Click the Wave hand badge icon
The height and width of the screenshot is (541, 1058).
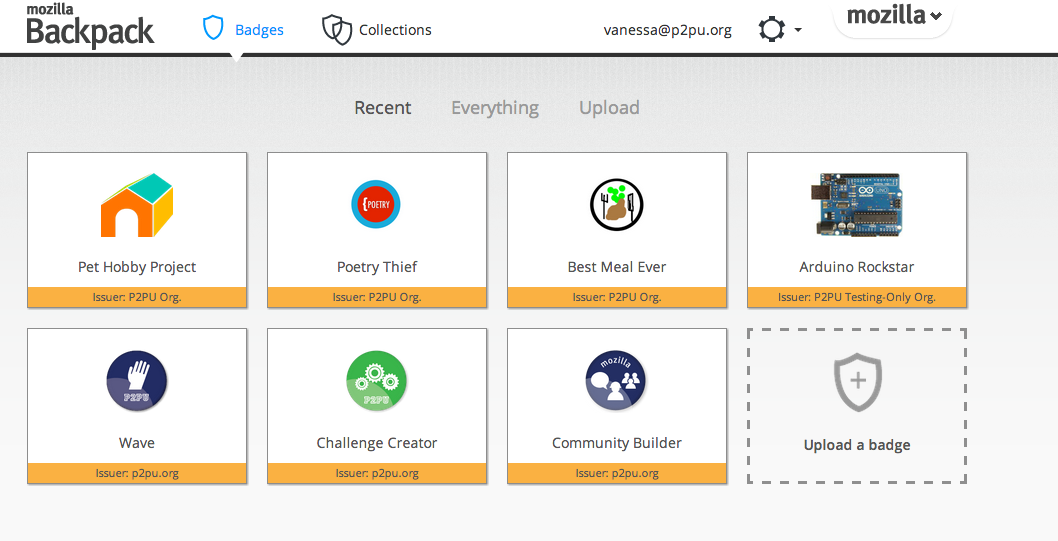pos(137,380)
